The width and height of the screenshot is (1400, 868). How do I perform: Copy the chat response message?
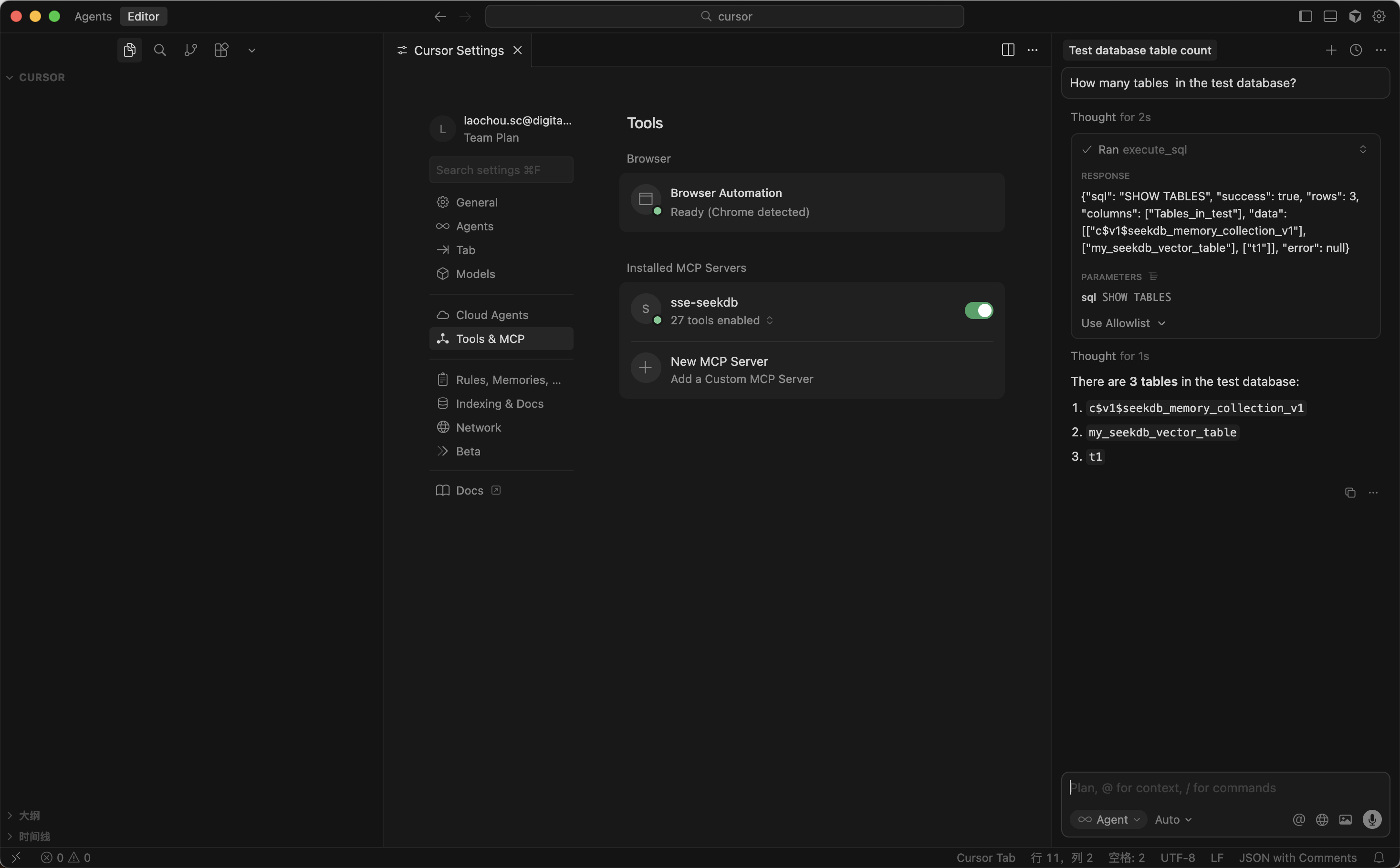[x=1350, y=493]
